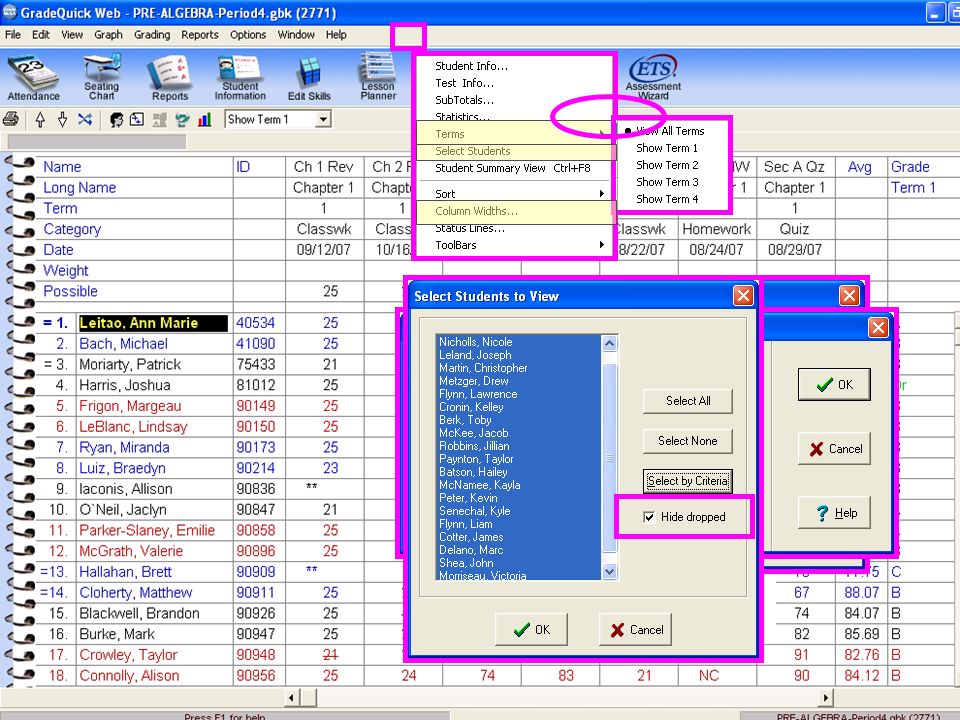Click the student list vertical scrollbar thumb

[609, 458]
